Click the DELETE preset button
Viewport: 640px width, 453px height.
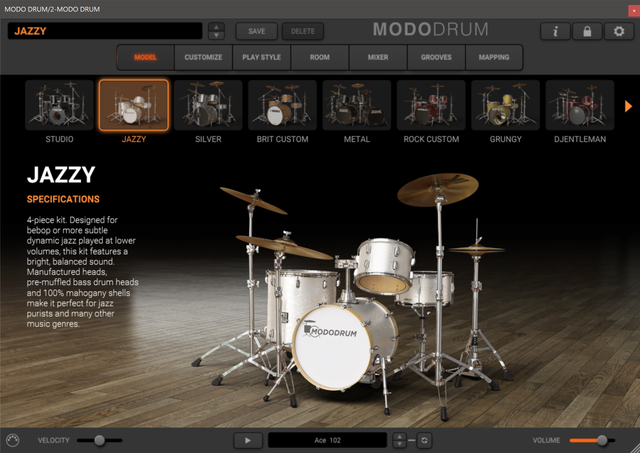pos(303,31)
